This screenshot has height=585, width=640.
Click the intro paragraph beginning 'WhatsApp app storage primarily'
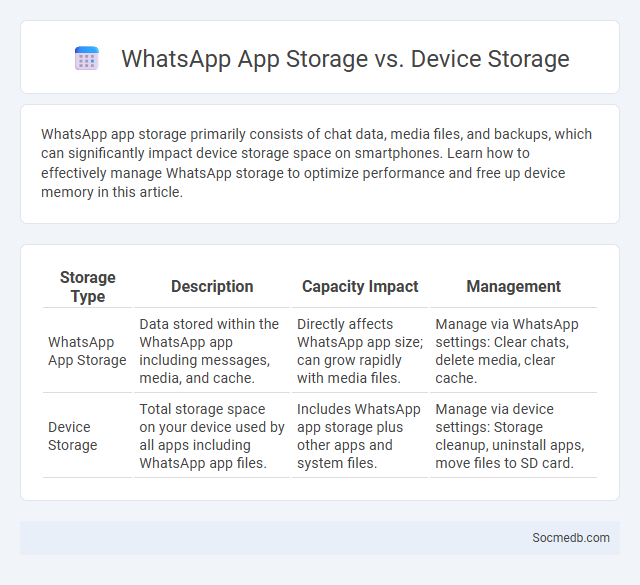(x=316, y=163)
